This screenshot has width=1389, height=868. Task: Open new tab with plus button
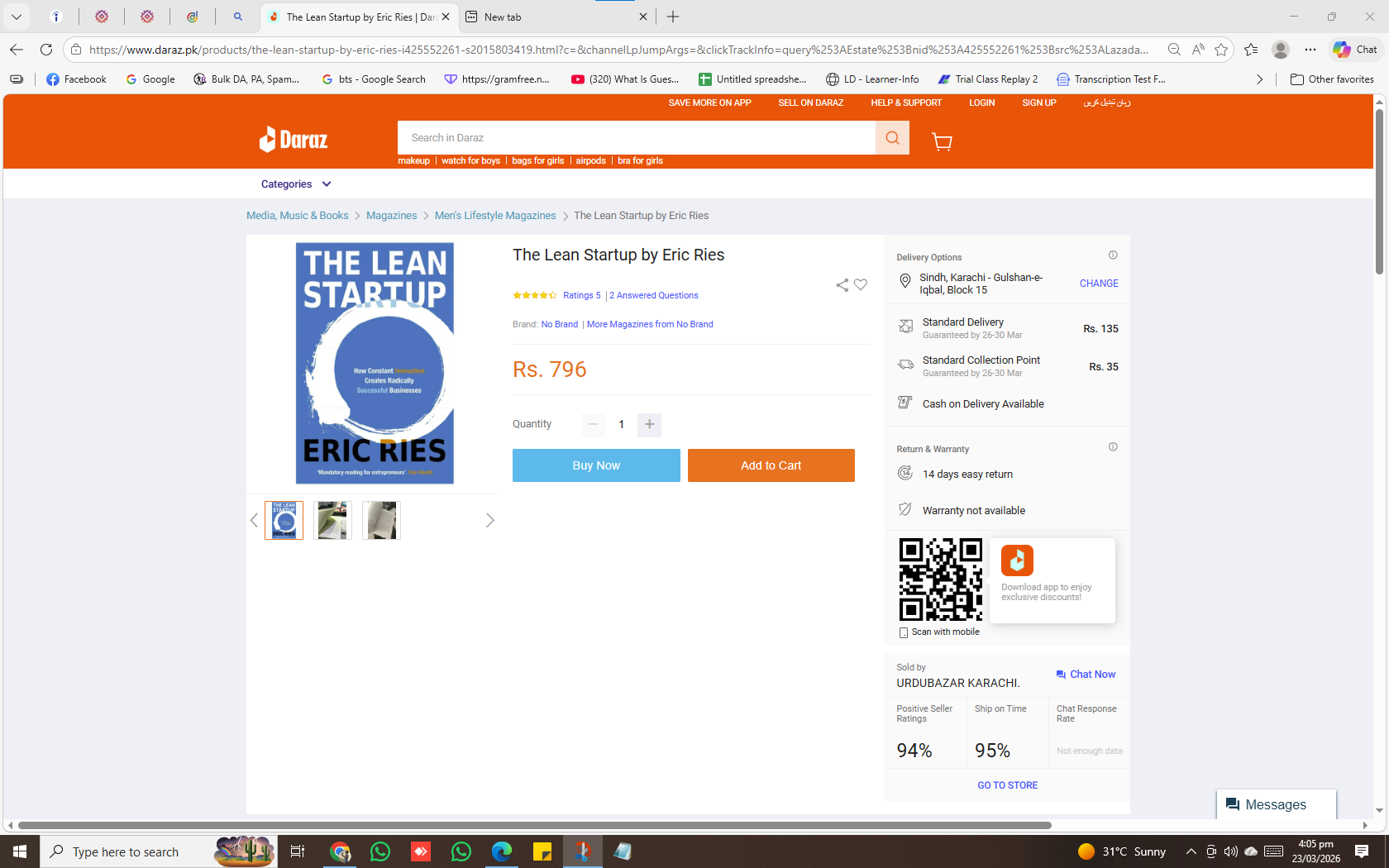click(673, 17)
